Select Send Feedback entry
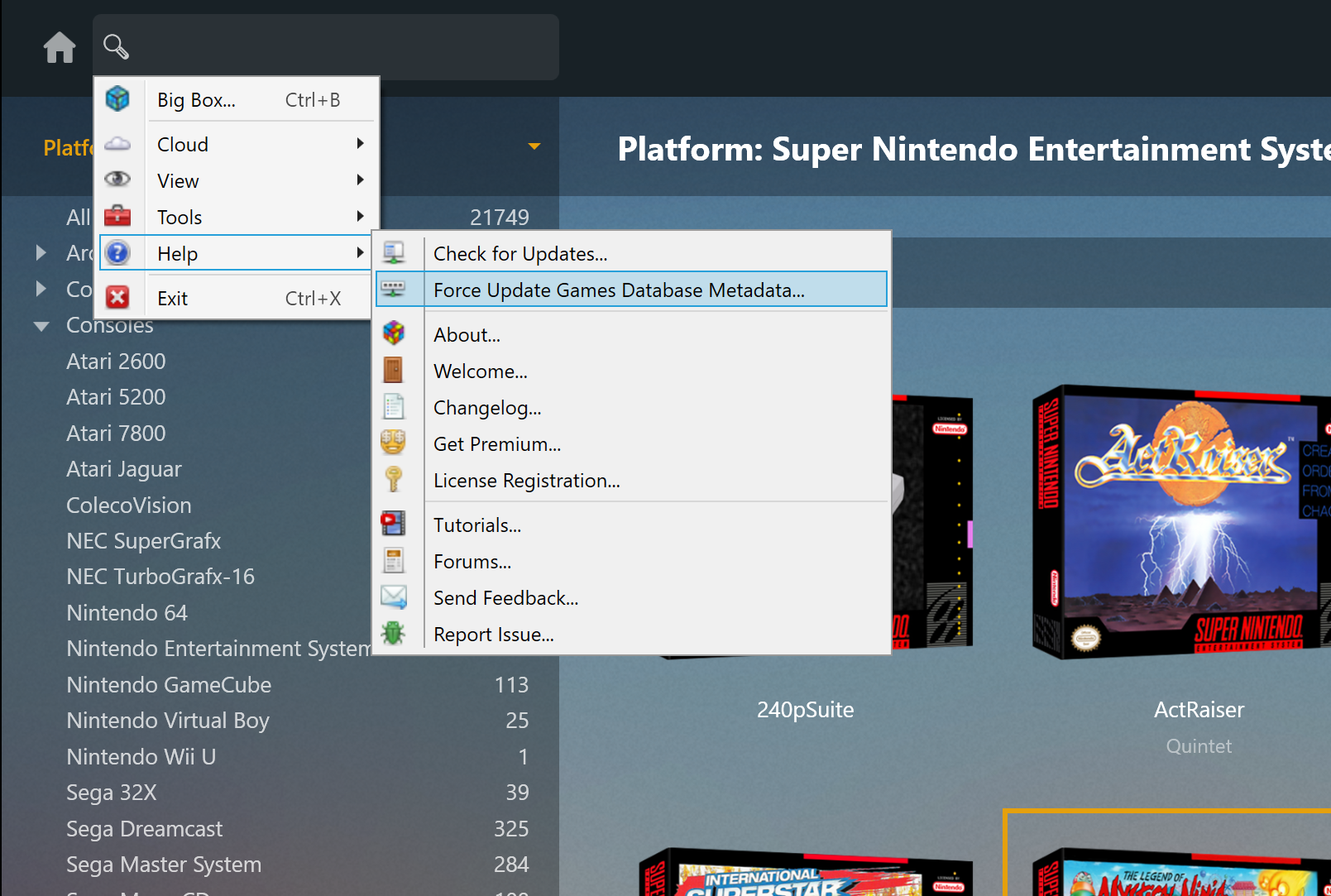The width and height of the screenshot is (1331, 896). pyautogui.click(x=632, y=597)
